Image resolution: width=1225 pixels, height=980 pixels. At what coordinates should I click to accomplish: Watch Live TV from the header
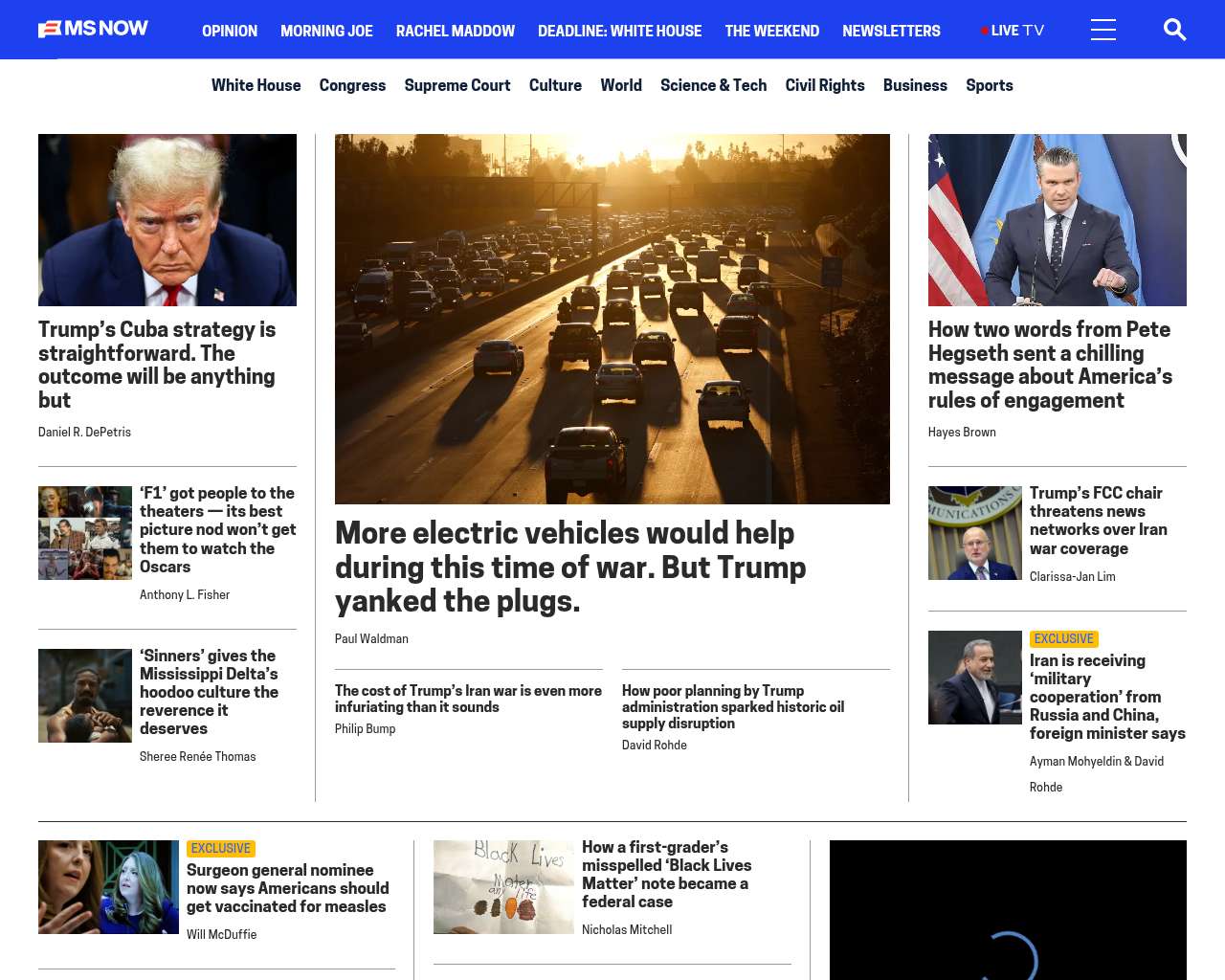click(x=1013, y=31)
